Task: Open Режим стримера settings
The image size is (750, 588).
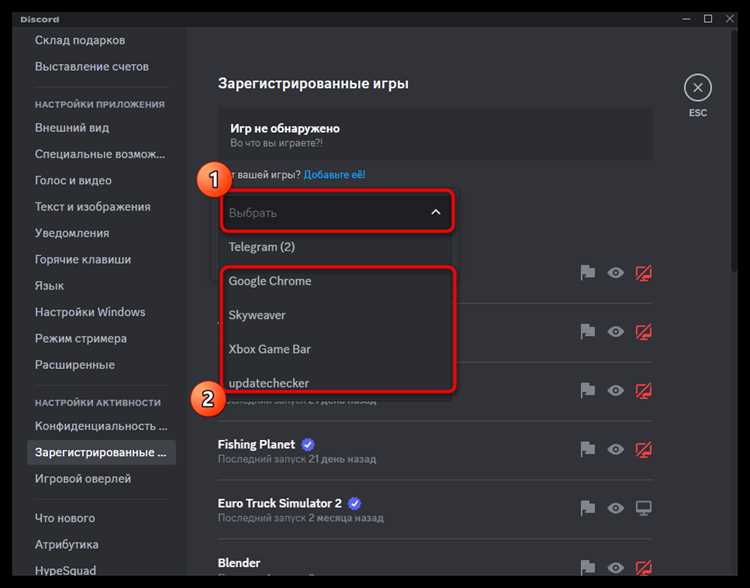Action: 80,338
